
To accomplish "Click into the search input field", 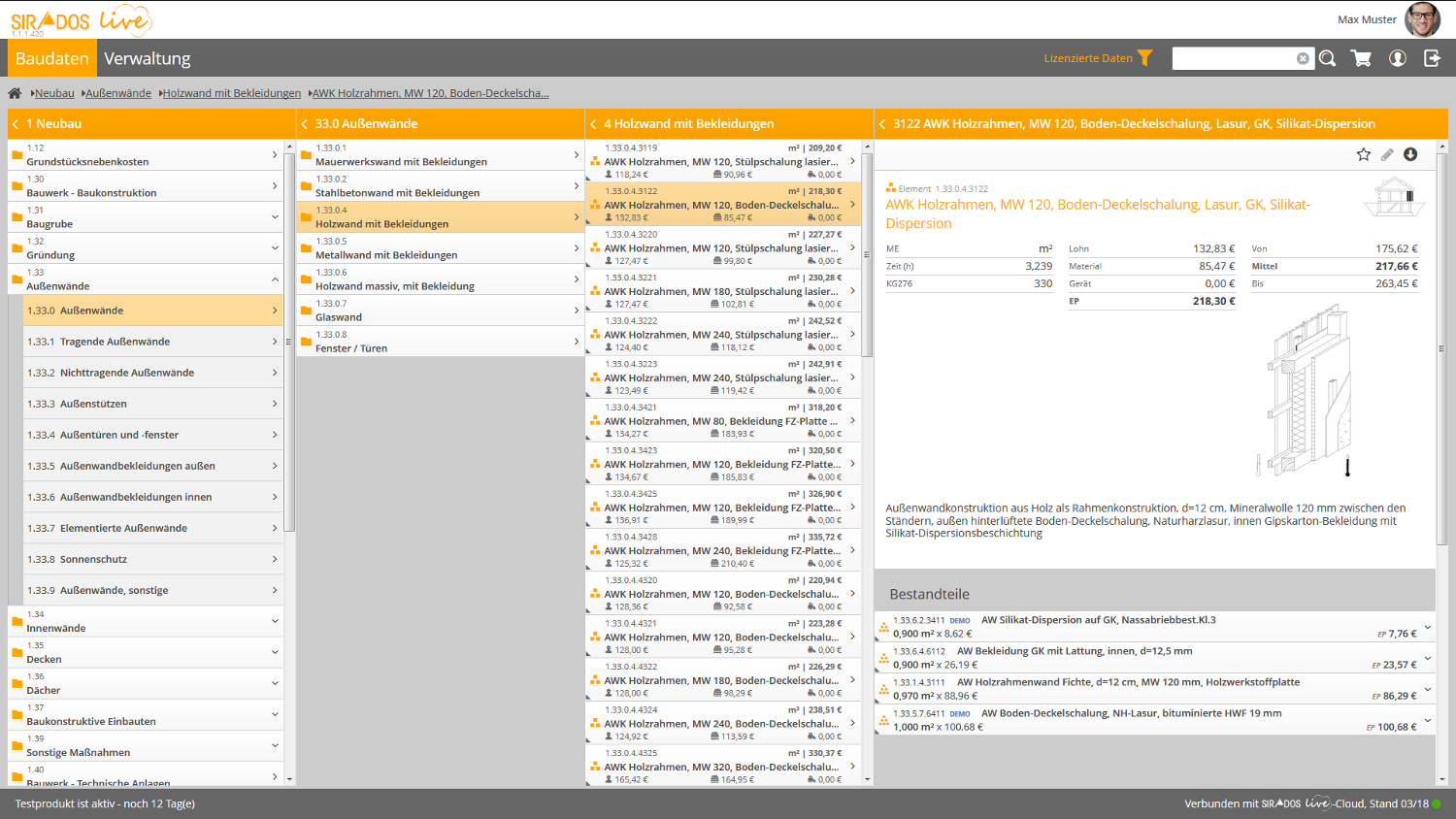I will (1233, 58).
